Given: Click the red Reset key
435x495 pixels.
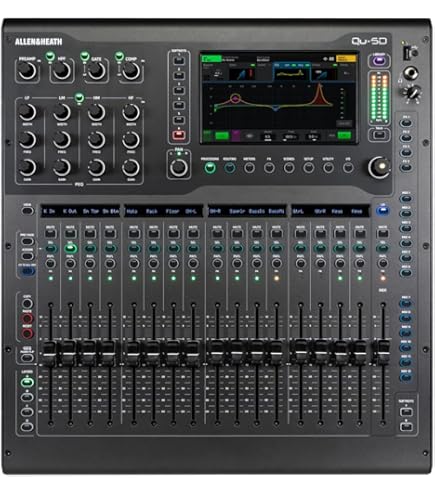Looking at the screenshot, I should [x=27, y=333].
